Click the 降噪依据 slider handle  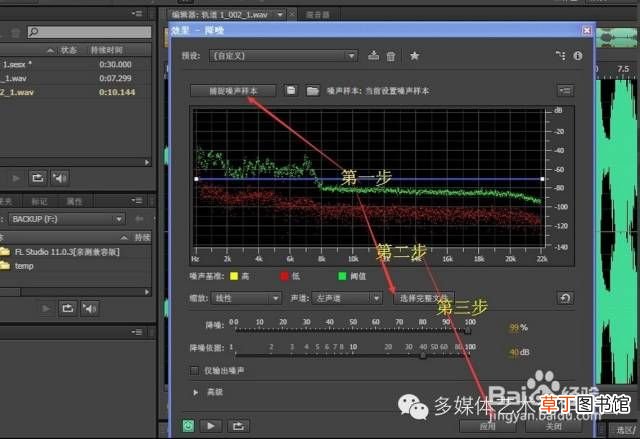pos(423,355)
